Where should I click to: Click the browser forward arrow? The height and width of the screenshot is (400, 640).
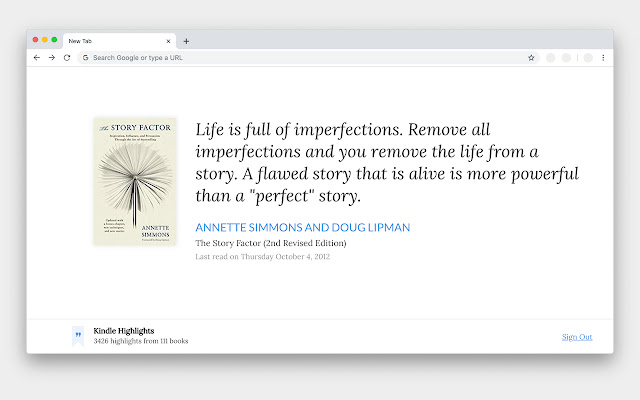pos(51,58)
